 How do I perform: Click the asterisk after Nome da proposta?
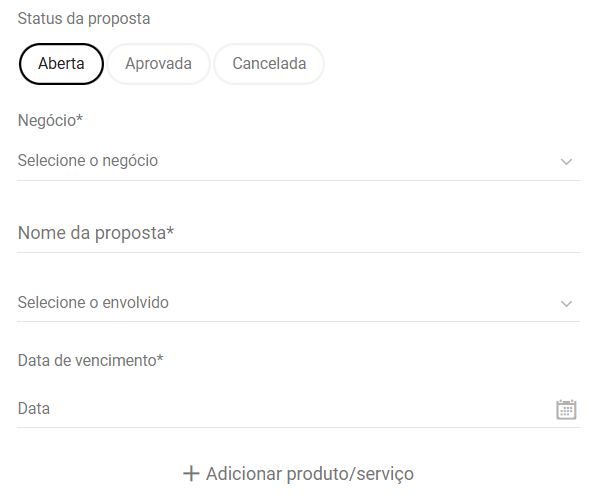170,231
